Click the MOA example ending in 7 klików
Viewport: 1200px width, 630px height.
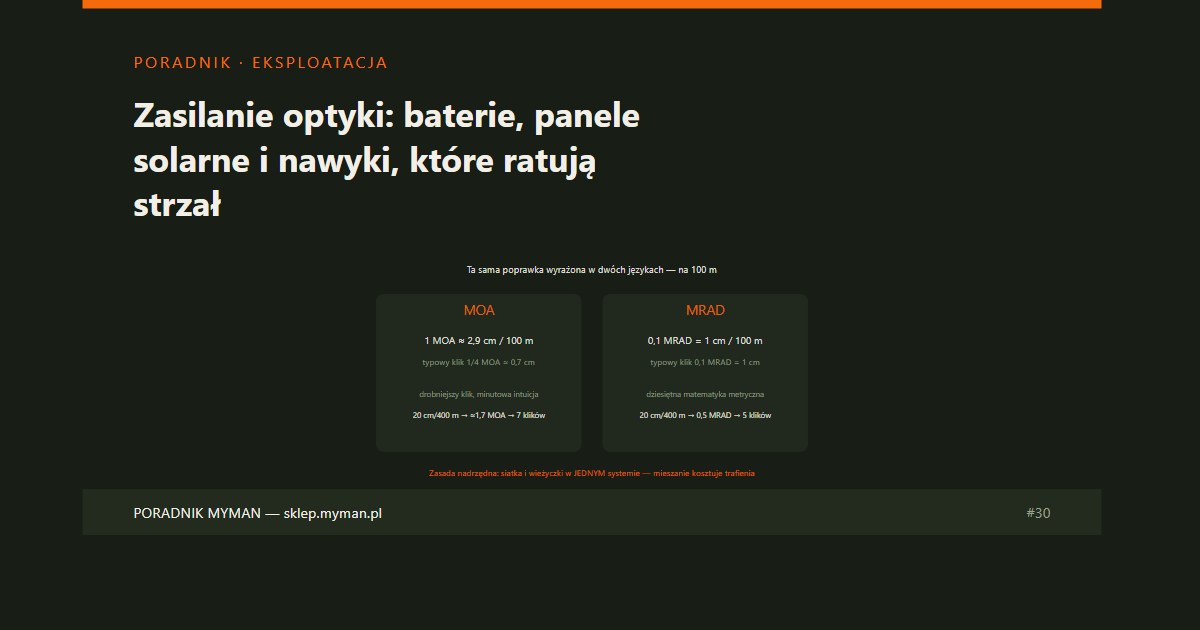pyautogui.click(x=479, y=415)
